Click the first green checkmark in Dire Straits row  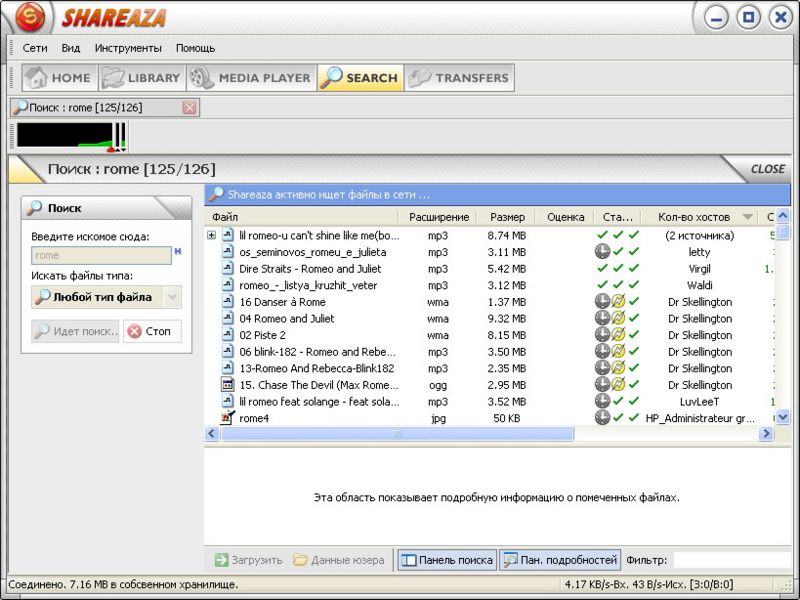coord(603,268)
